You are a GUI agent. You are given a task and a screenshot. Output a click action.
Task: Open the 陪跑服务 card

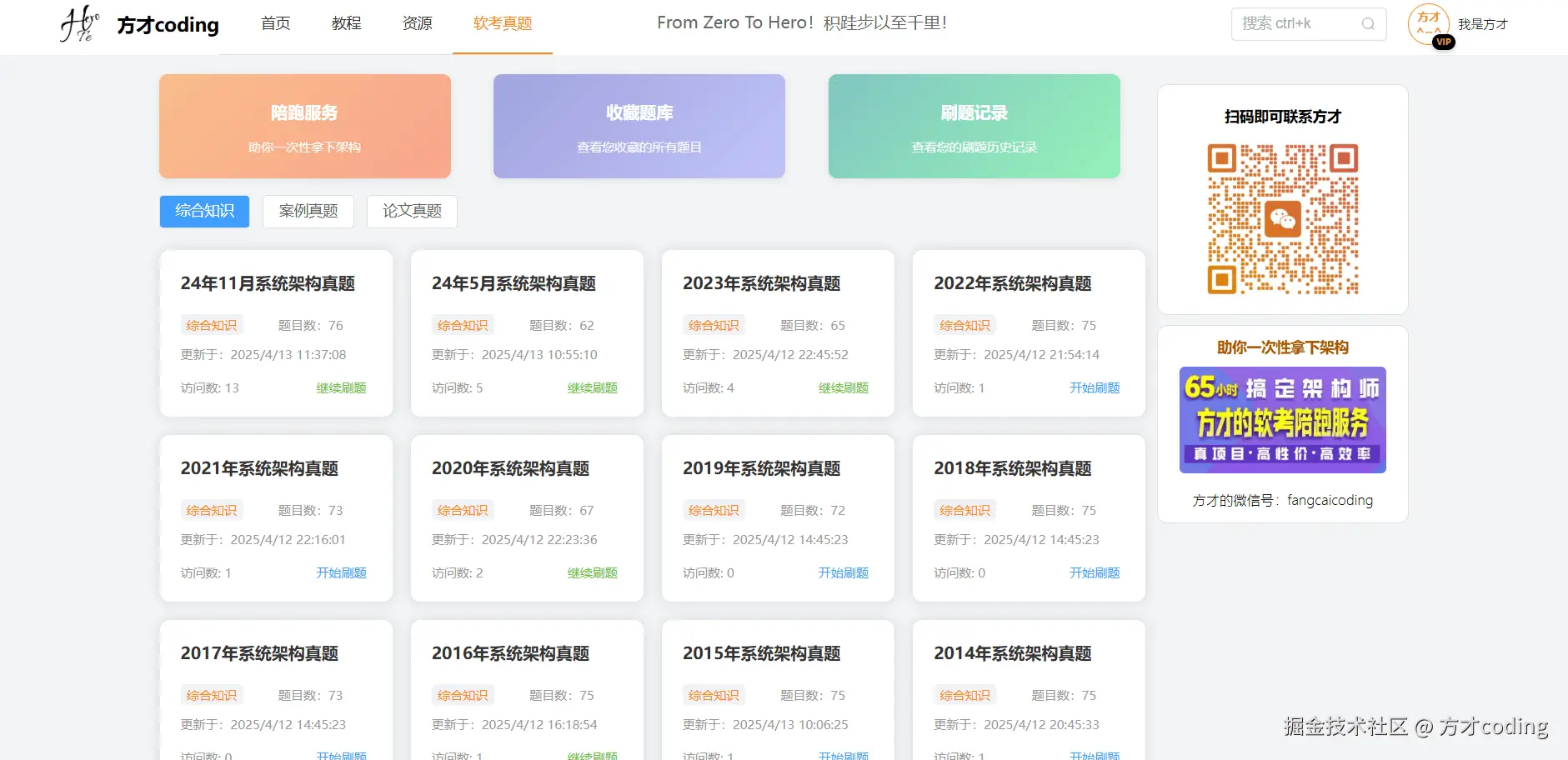(x=305, y=126)
